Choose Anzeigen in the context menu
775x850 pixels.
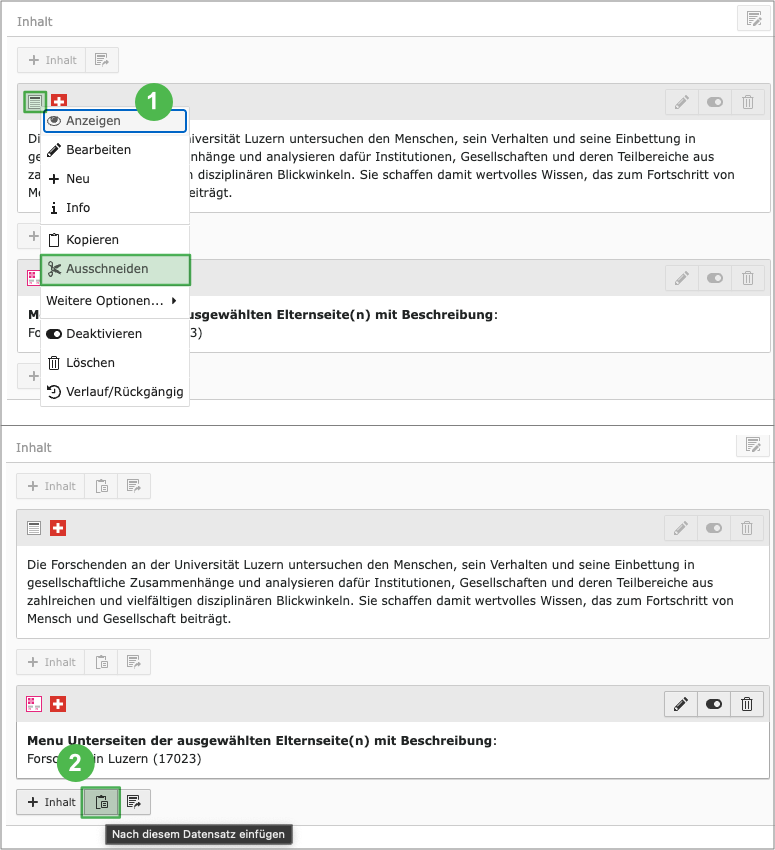pos(115,121)
